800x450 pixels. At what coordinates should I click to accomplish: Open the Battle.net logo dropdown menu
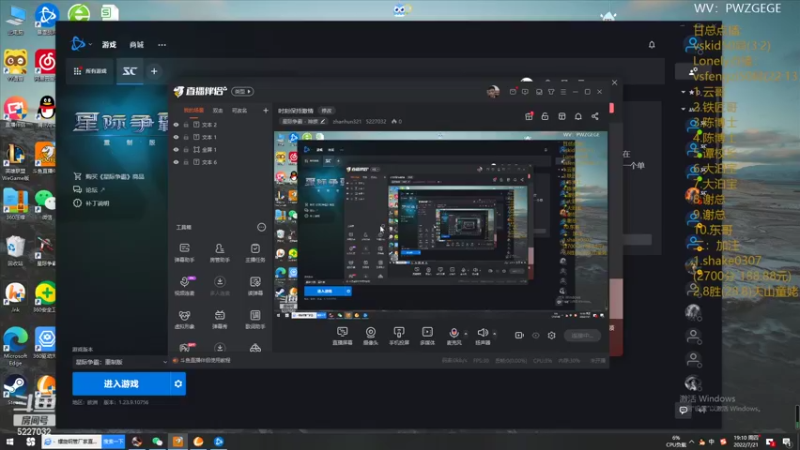tap(82, 44)
